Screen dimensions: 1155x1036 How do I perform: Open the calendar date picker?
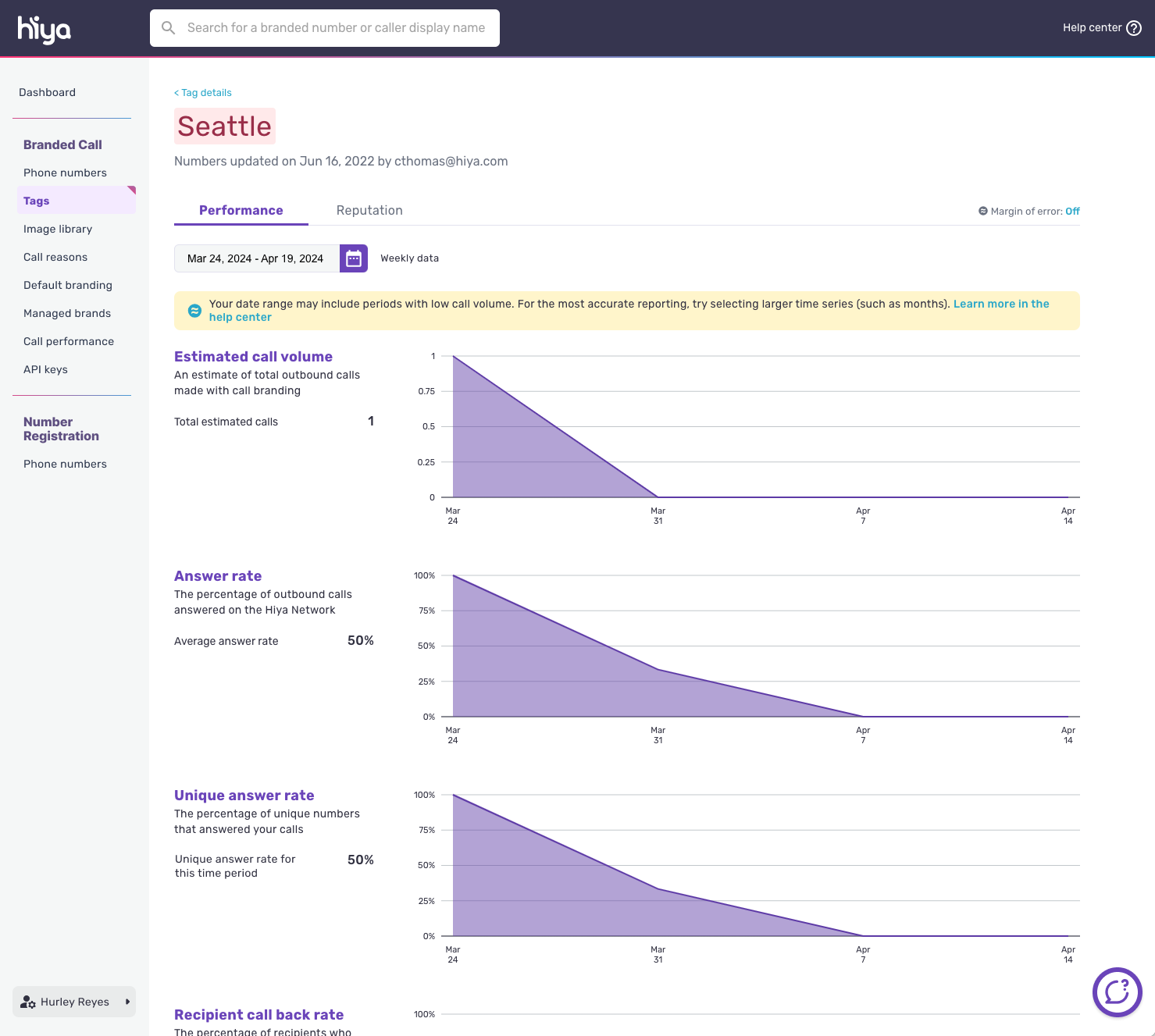pos(354,258)
